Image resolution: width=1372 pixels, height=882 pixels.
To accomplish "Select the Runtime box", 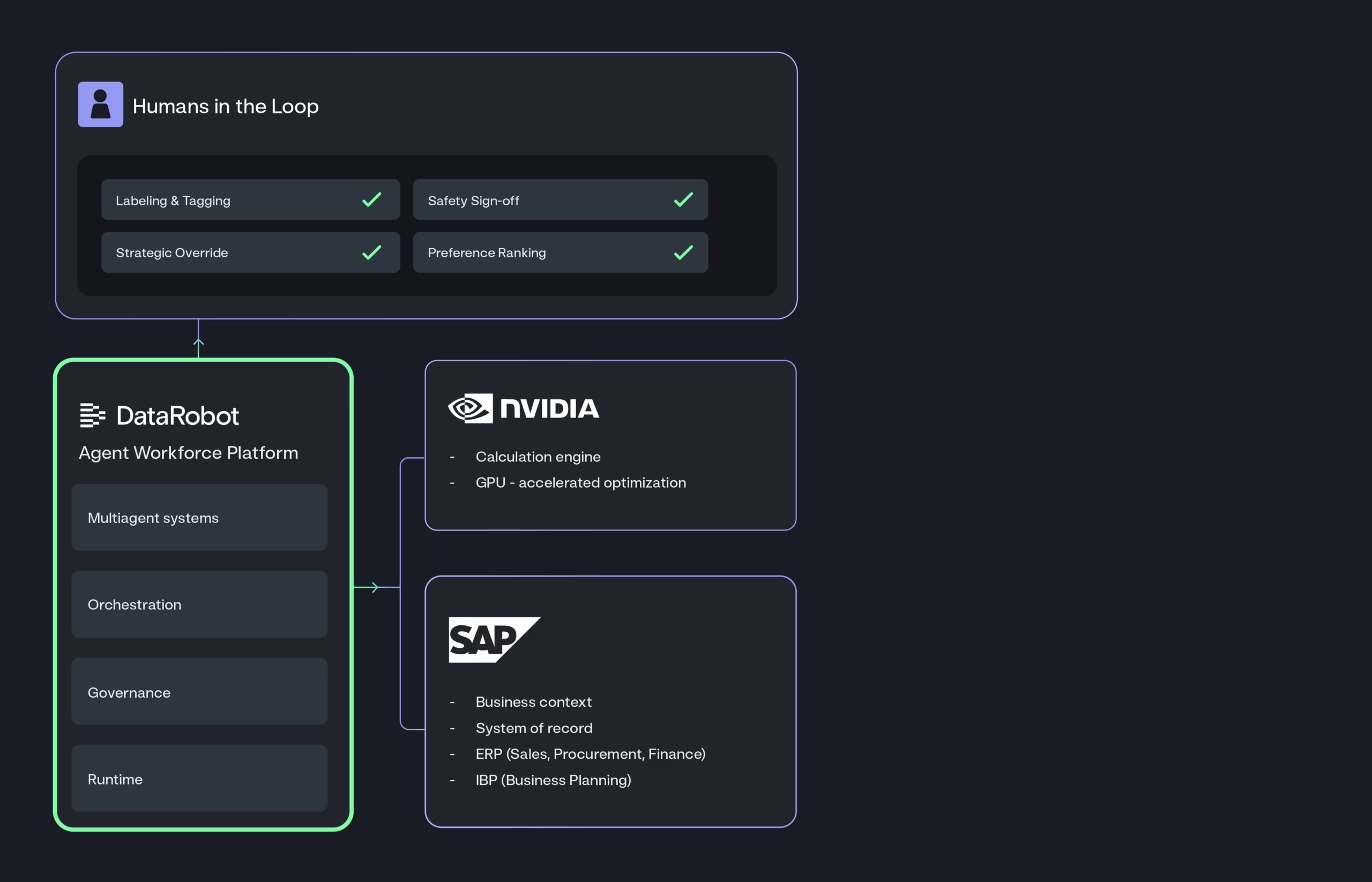I will point(199,779).
